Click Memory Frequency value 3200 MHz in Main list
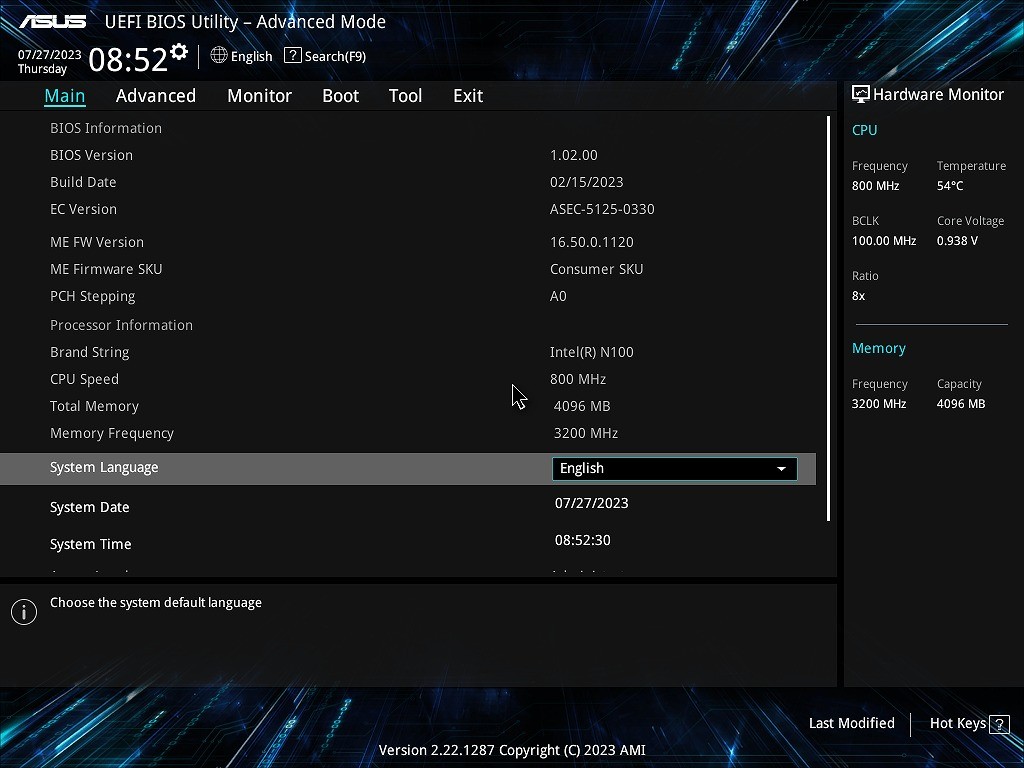Image resolution: width=1024 pixels, height=768 pixels. click(586, 433)
